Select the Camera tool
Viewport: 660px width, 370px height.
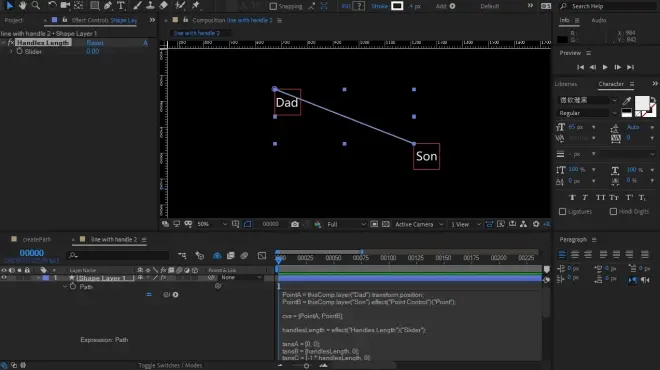point(65,5)
